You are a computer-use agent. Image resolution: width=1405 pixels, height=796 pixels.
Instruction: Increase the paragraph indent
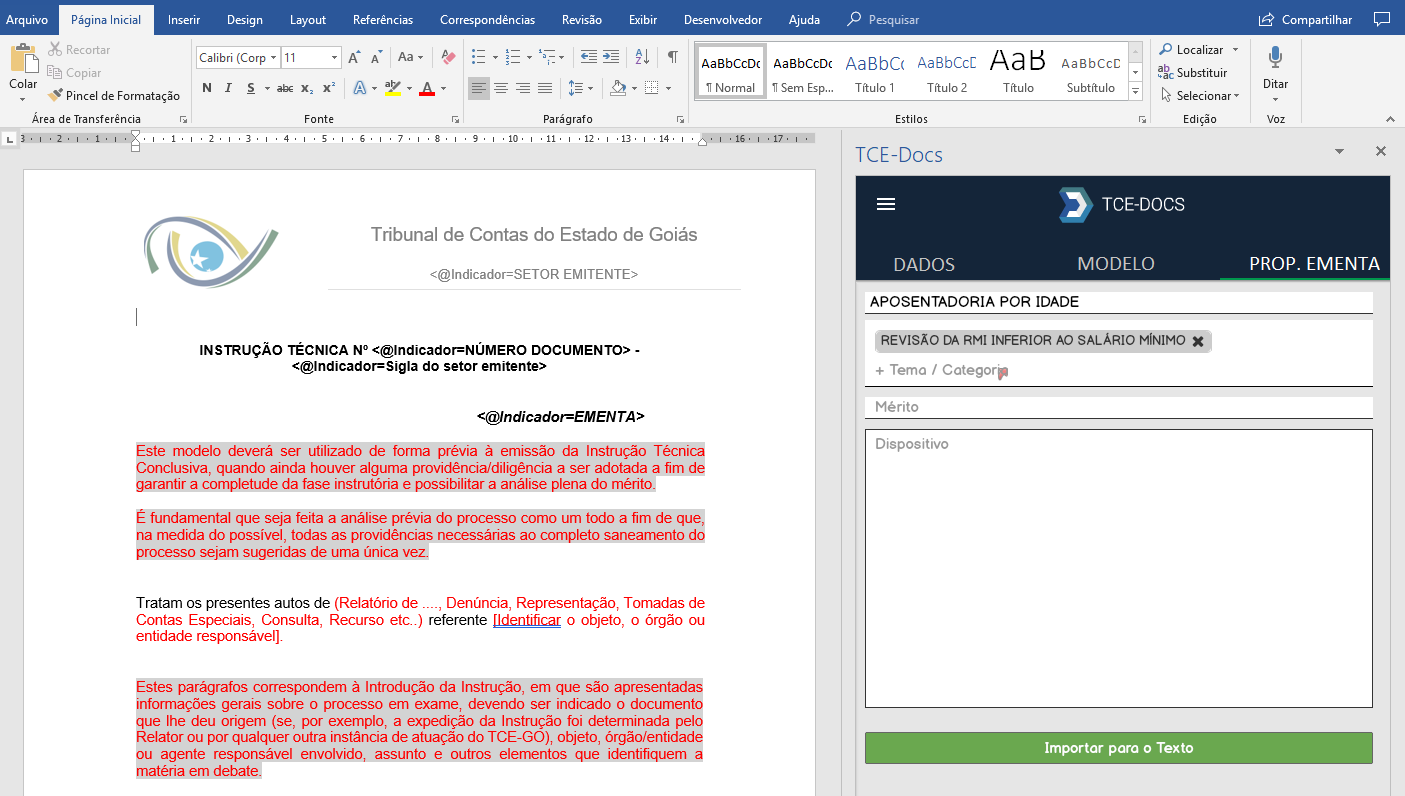[611, 57]
